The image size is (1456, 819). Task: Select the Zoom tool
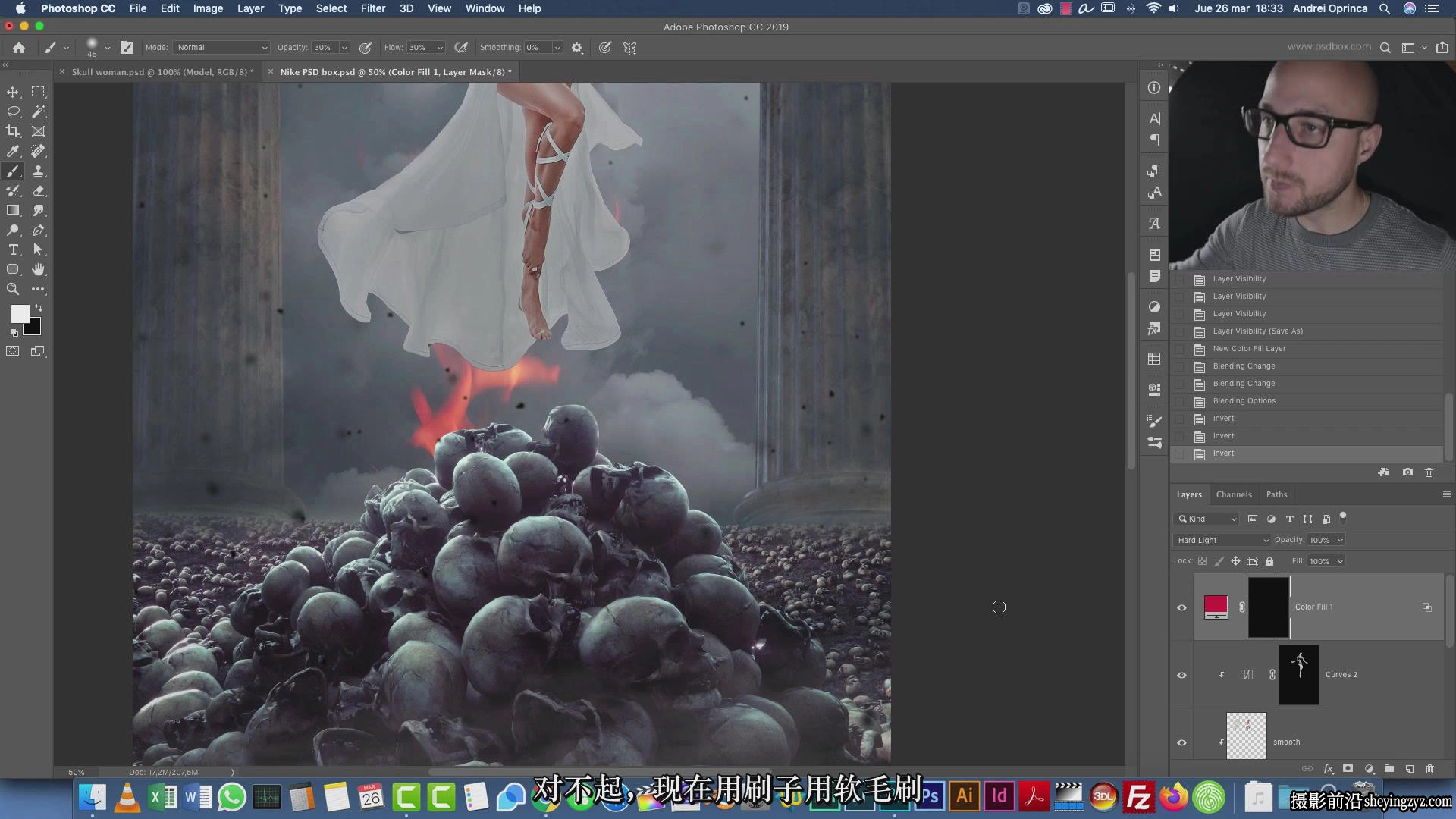[x=13, y=289]
